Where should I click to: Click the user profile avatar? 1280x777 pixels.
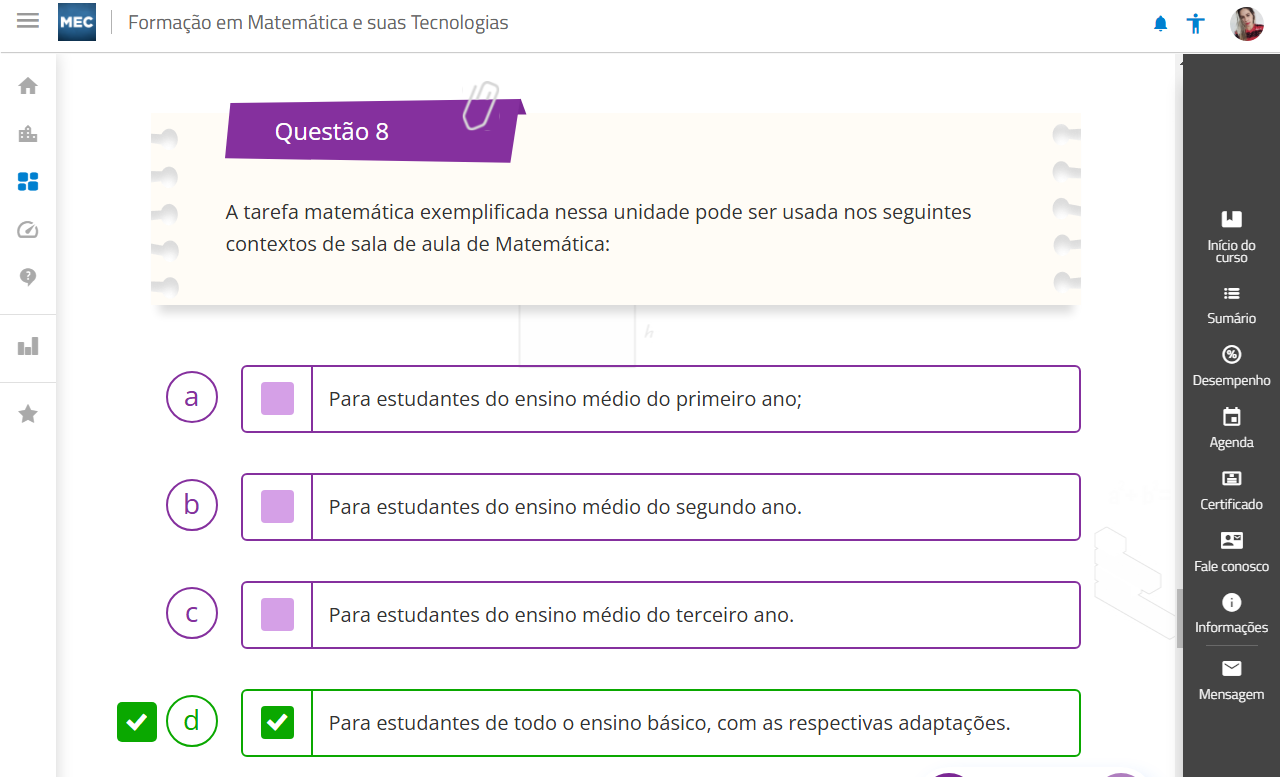1247,23
